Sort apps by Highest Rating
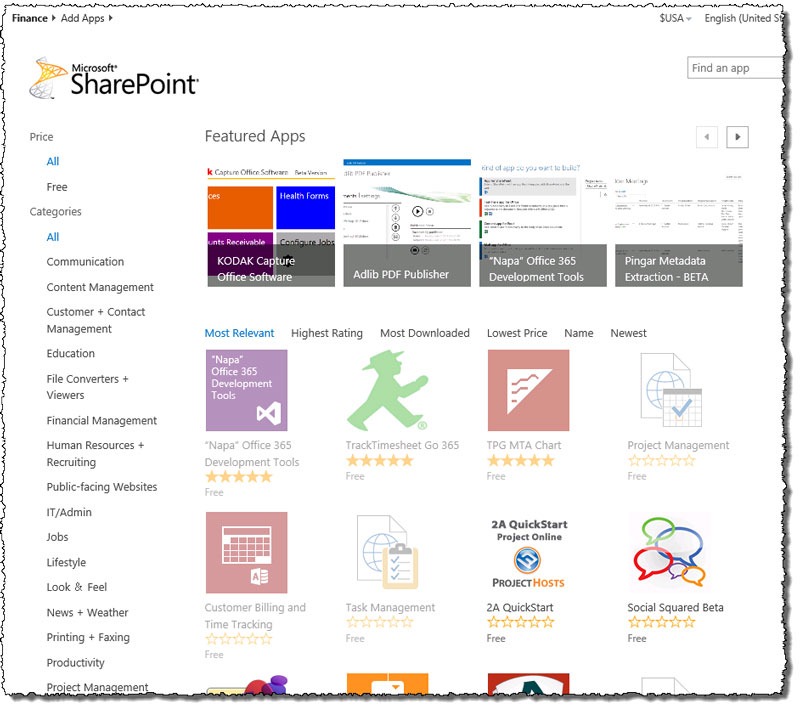 point(327,333)
